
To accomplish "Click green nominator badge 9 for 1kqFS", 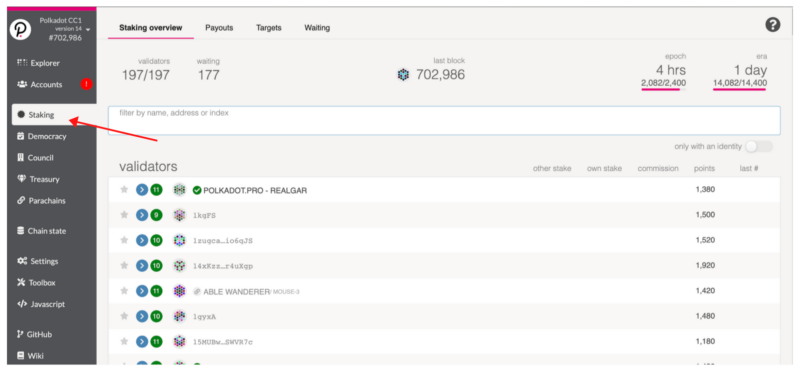I will pos(156,215).
